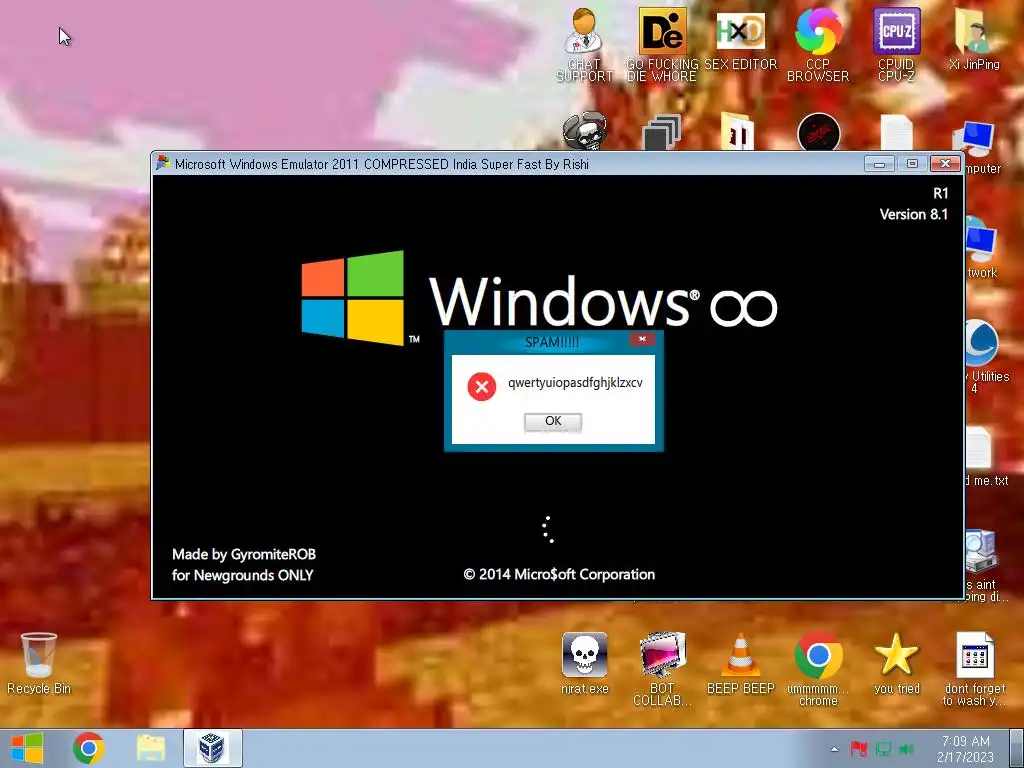
Task: Show hidden system tray icons
Action: 834,749
